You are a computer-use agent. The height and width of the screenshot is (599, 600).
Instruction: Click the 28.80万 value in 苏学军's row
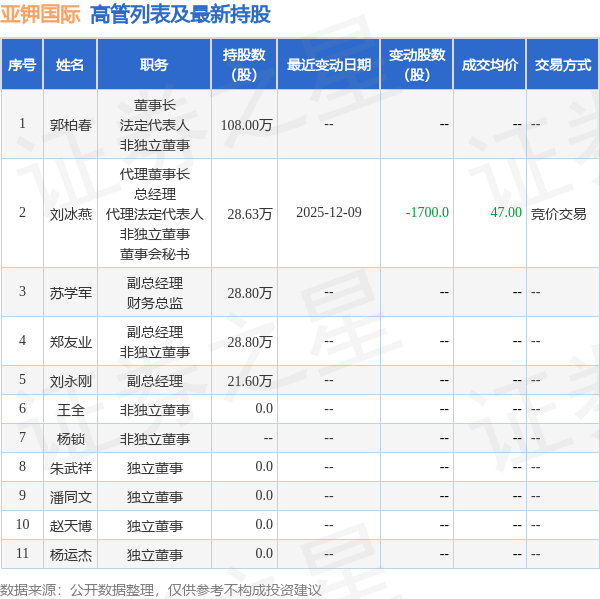(249, 293)
